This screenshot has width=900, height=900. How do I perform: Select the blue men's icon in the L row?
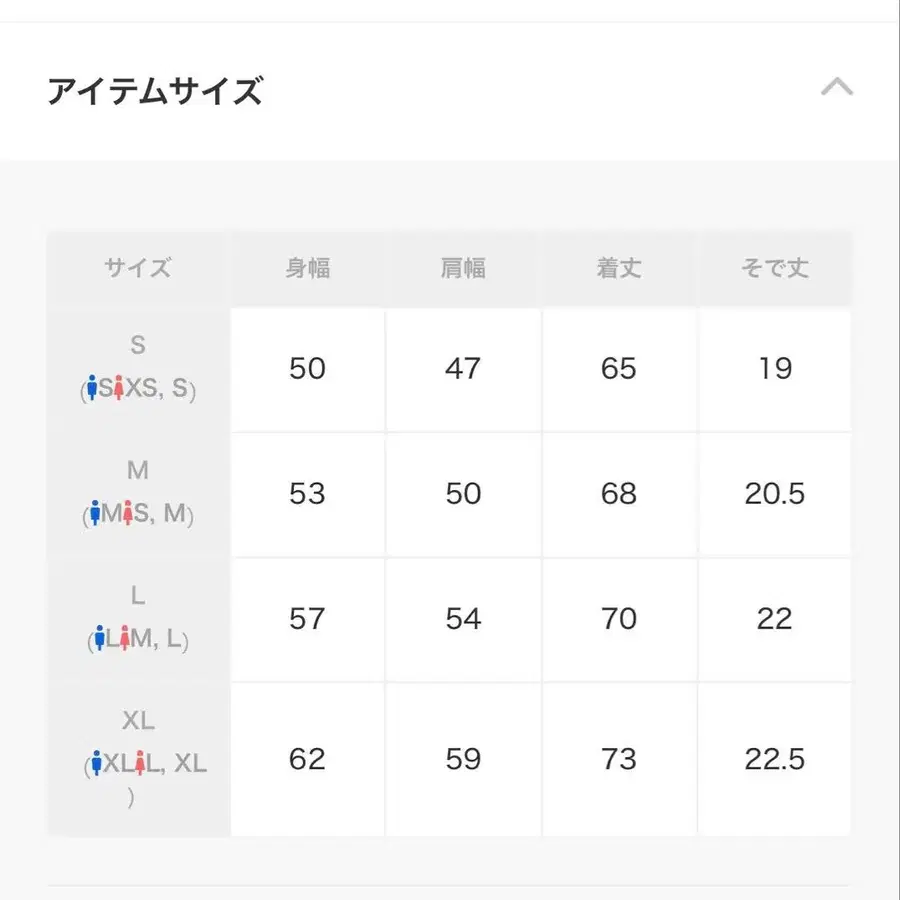pyautogui.click(x=100, y=638)
